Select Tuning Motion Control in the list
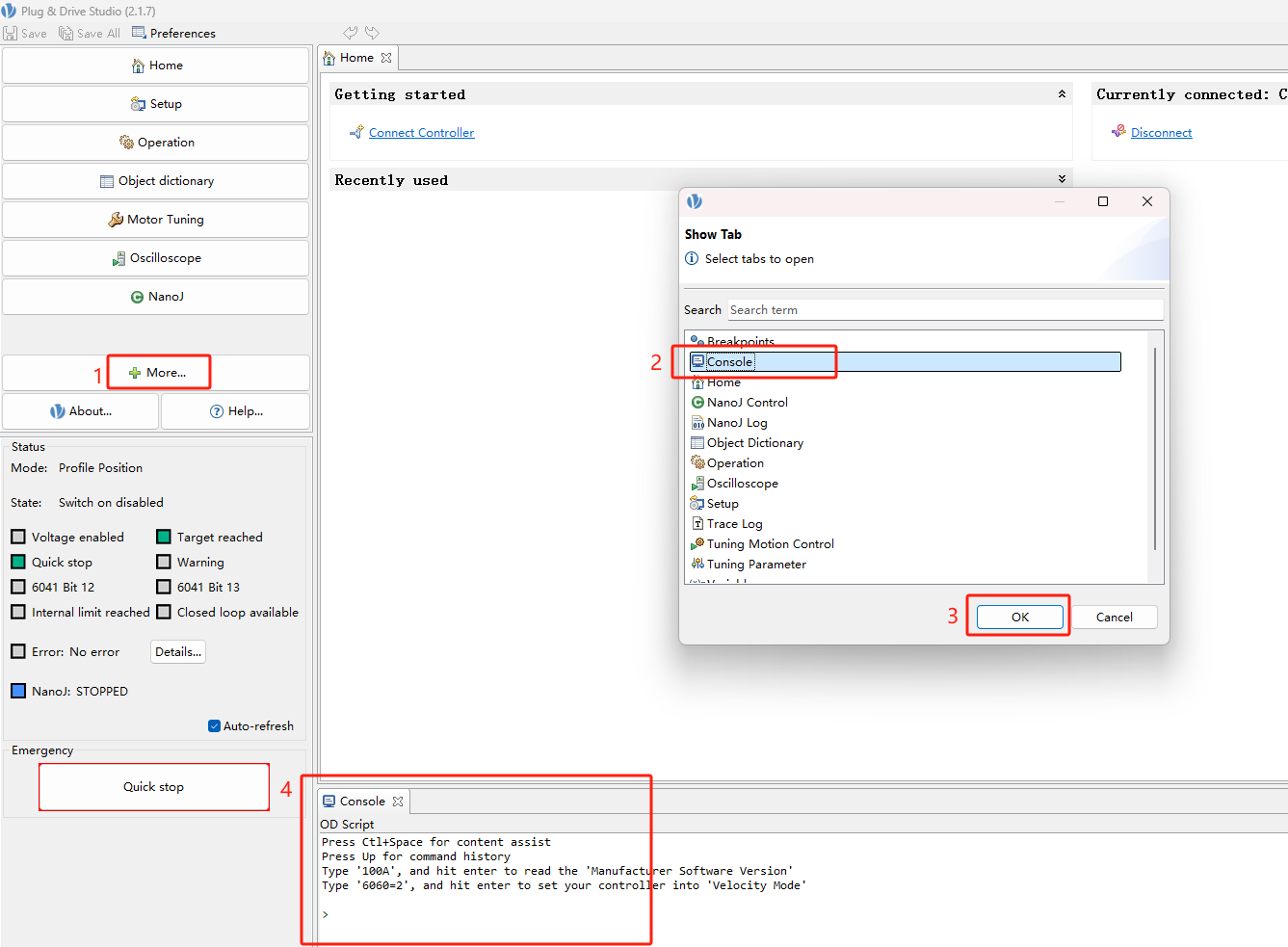The height and width of the screenshot is (947, 1288). 771,544
